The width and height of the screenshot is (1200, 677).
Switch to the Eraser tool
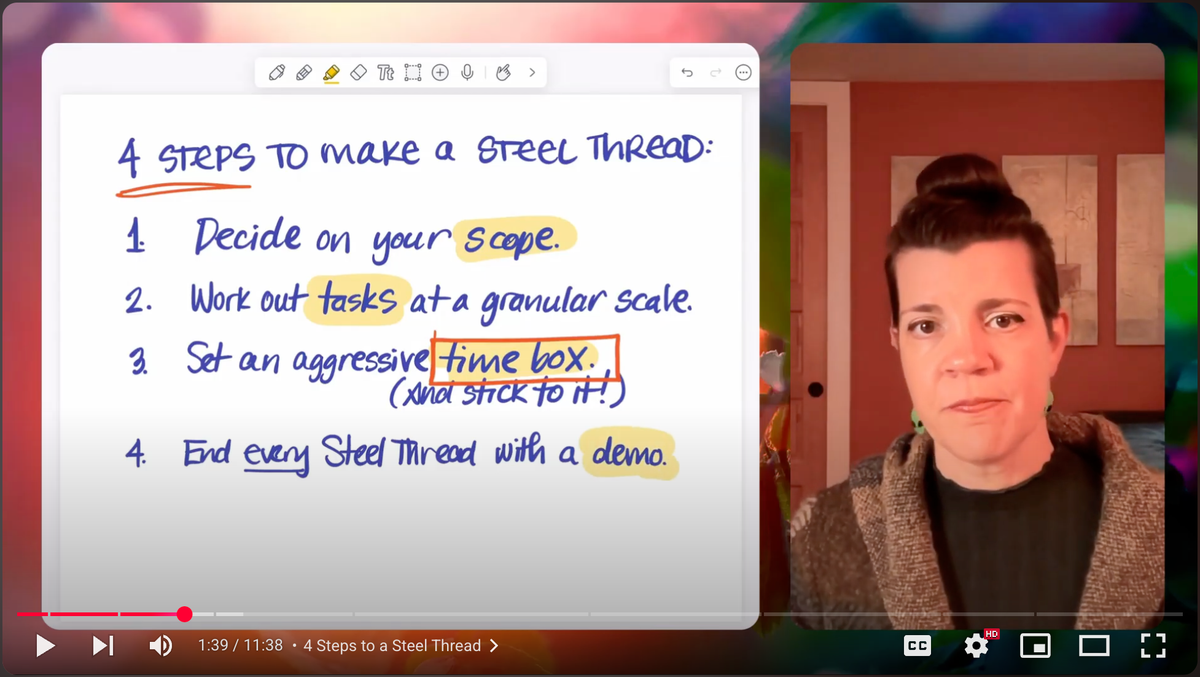359,72
